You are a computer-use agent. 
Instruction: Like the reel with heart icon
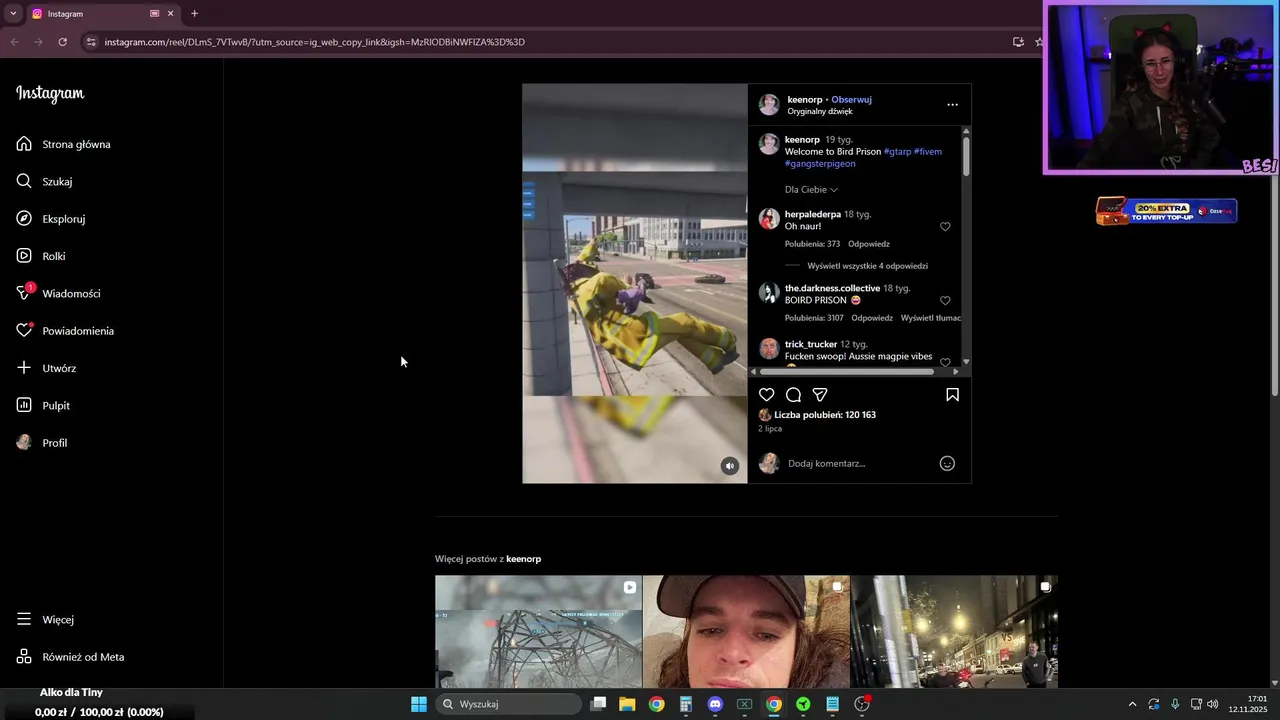tap(767, 395)
